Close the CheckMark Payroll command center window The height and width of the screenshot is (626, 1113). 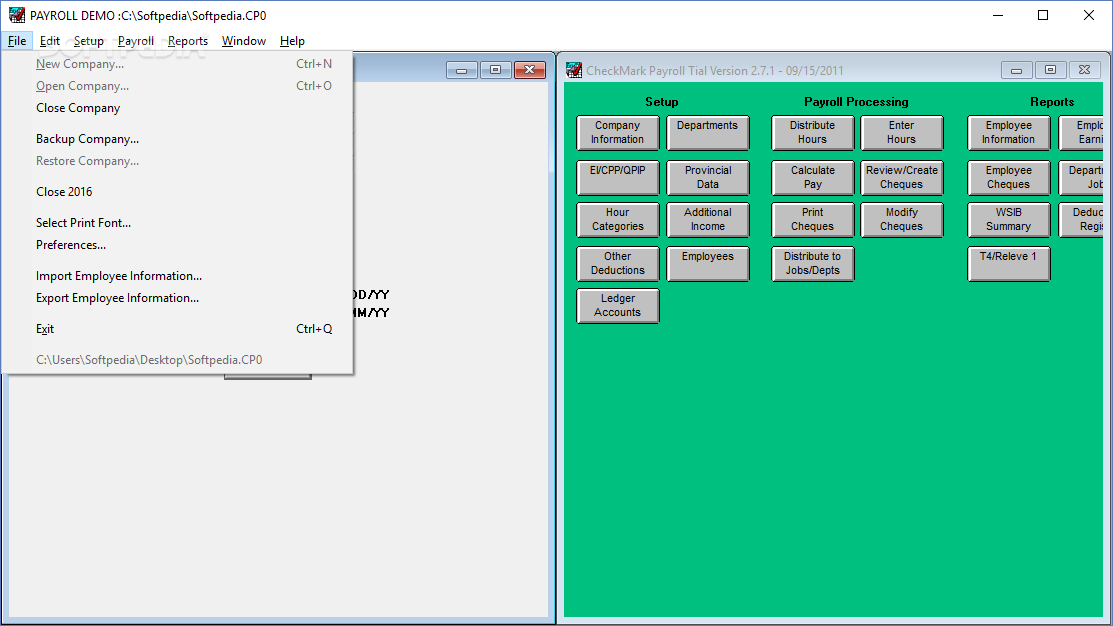1085,70
